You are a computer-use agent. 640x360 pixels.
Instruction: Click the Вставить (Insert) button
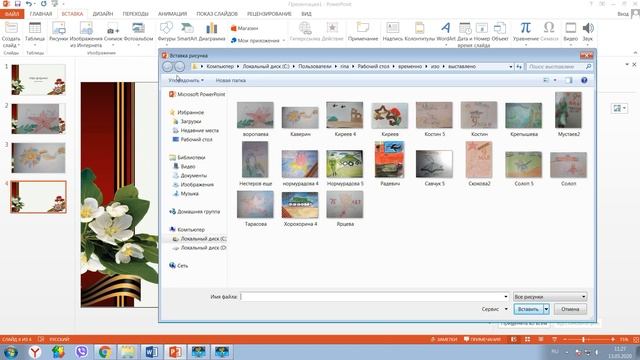point(528,309)
